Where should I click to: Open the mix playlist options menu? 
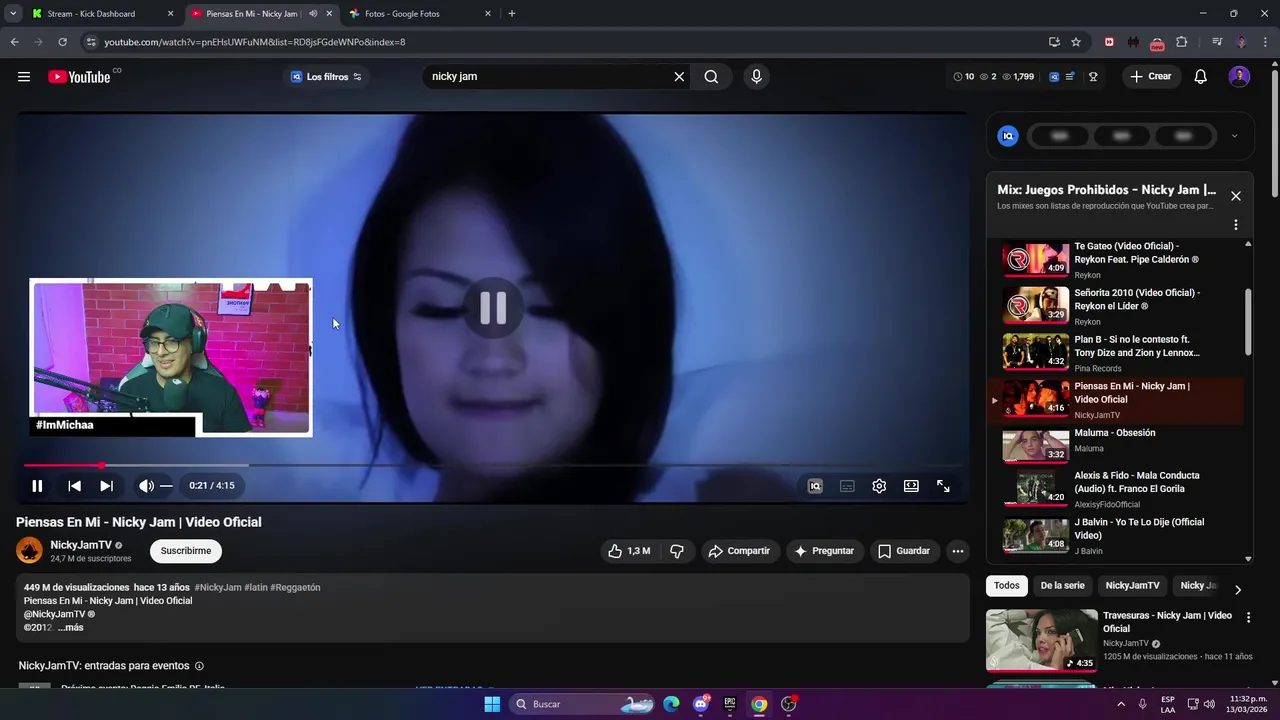[x=1236, y=225]
